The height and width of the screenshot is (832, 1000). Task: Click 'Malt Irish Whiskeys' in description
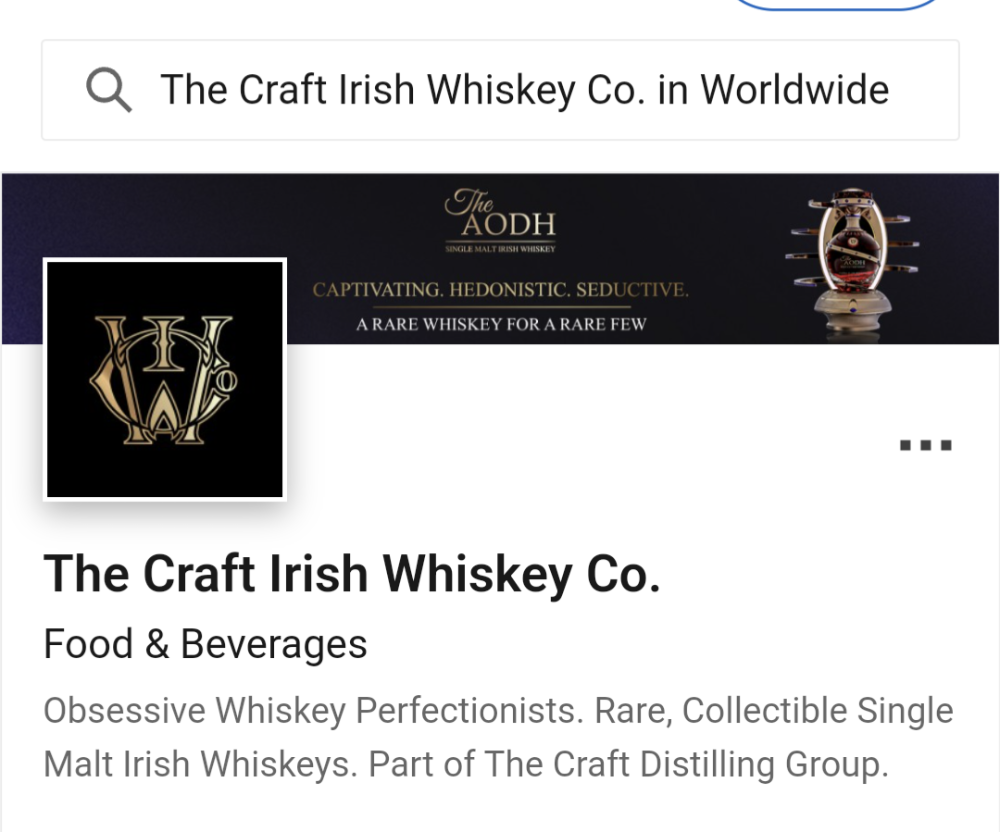[200, 764]
